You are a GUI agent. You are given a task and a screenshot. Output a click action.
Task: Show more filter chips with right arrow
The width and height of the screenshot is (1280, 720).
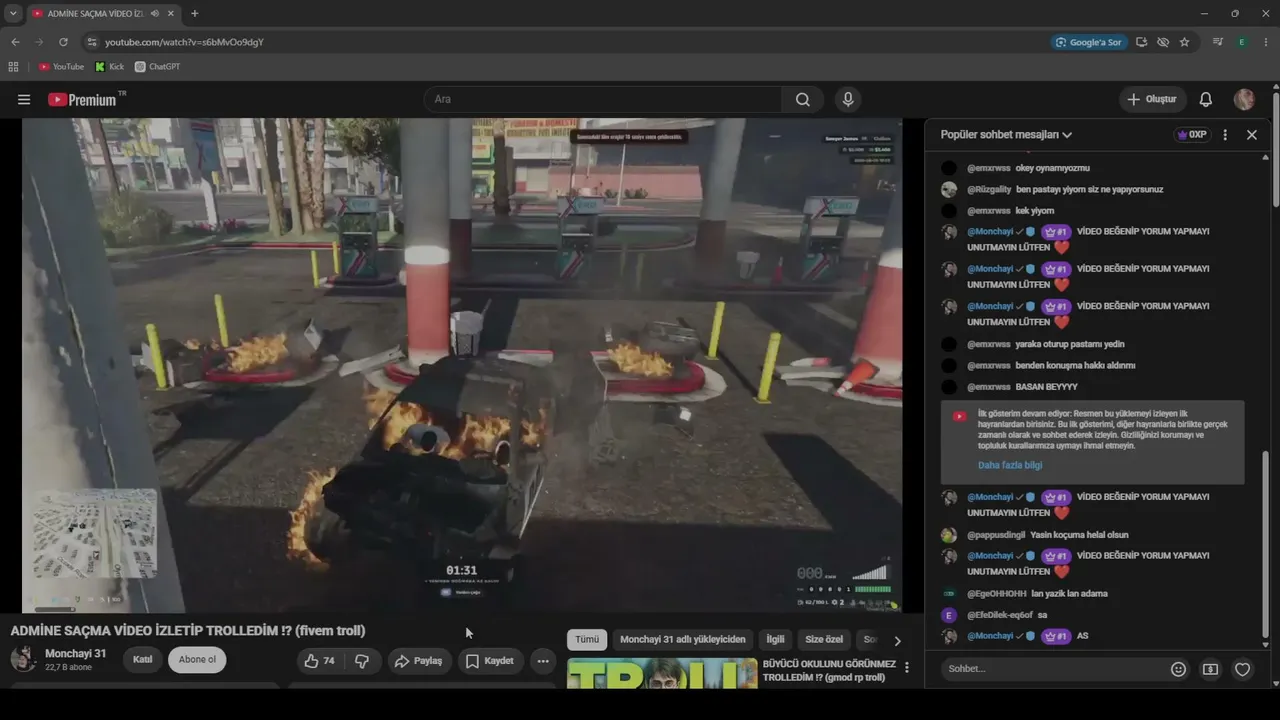897,641
